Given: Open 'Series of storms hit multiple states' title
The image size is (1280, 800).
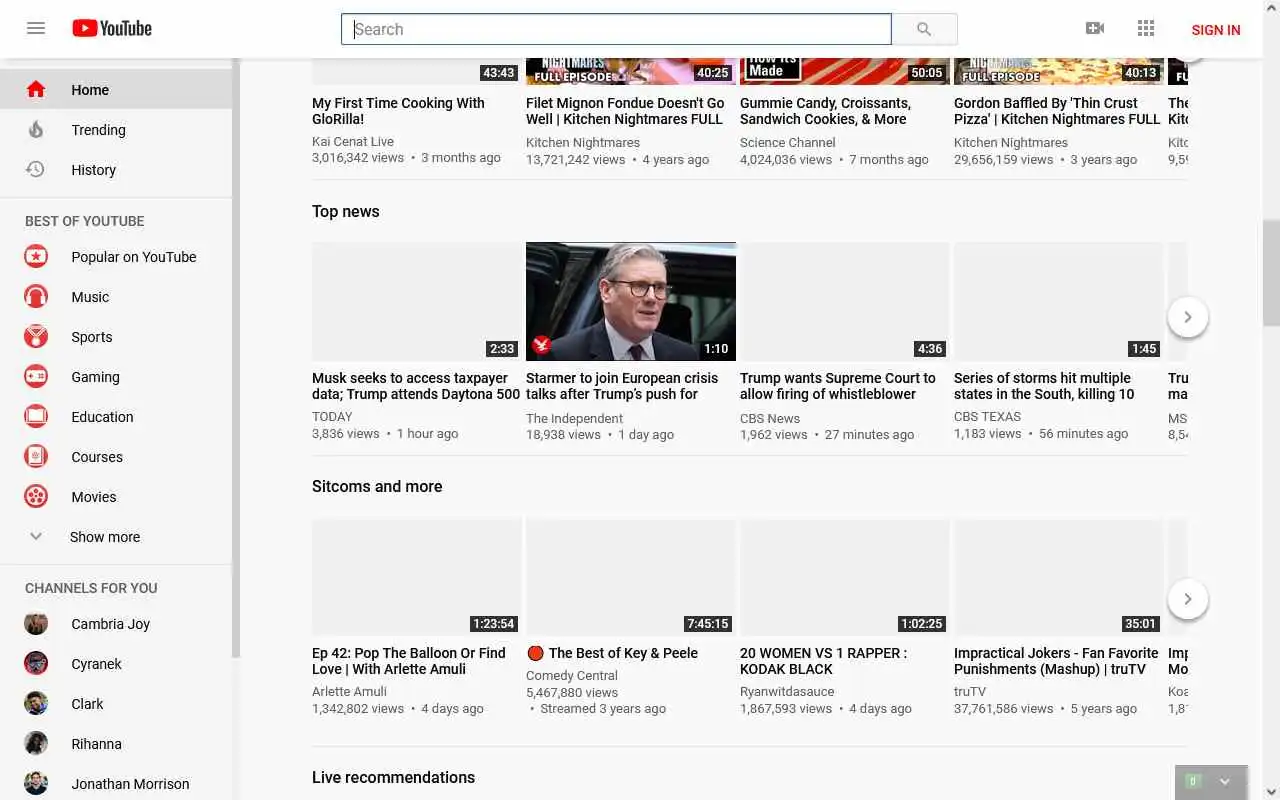Looking at the screenshot, I should point(1044,386).
